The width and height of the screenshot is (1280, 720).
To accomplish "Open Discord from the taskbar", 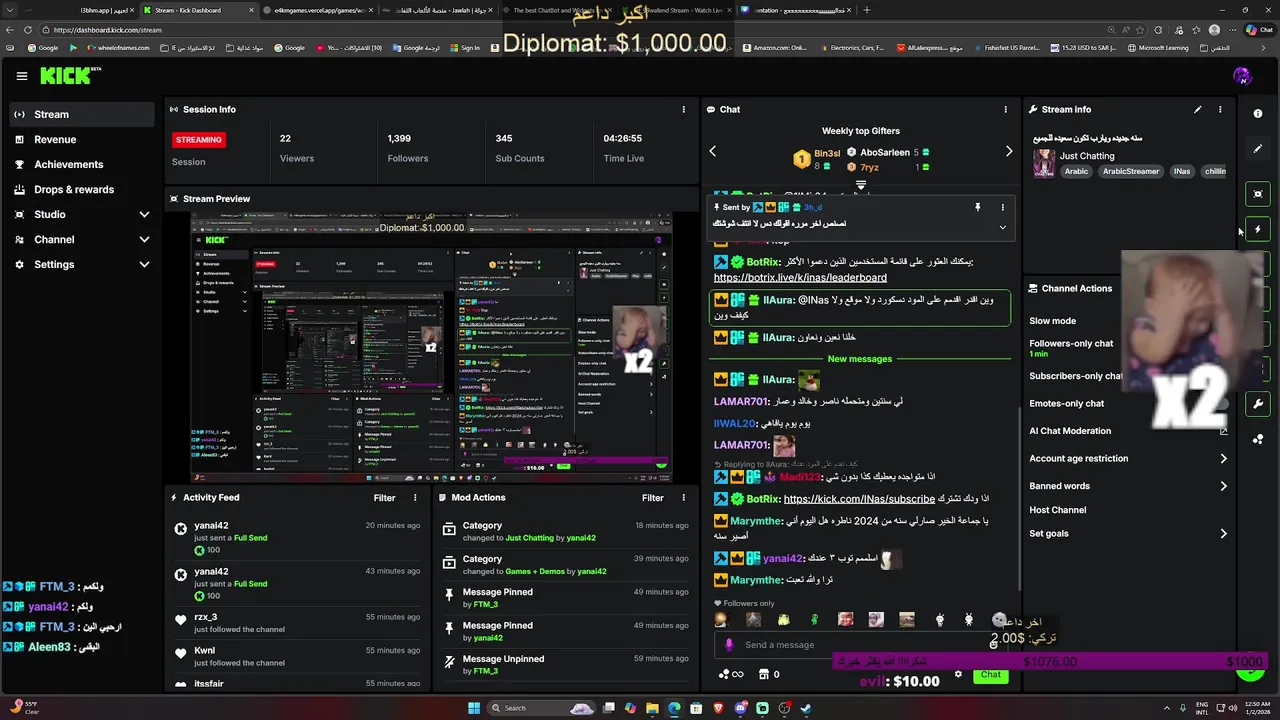I will [x=740, y=708].
